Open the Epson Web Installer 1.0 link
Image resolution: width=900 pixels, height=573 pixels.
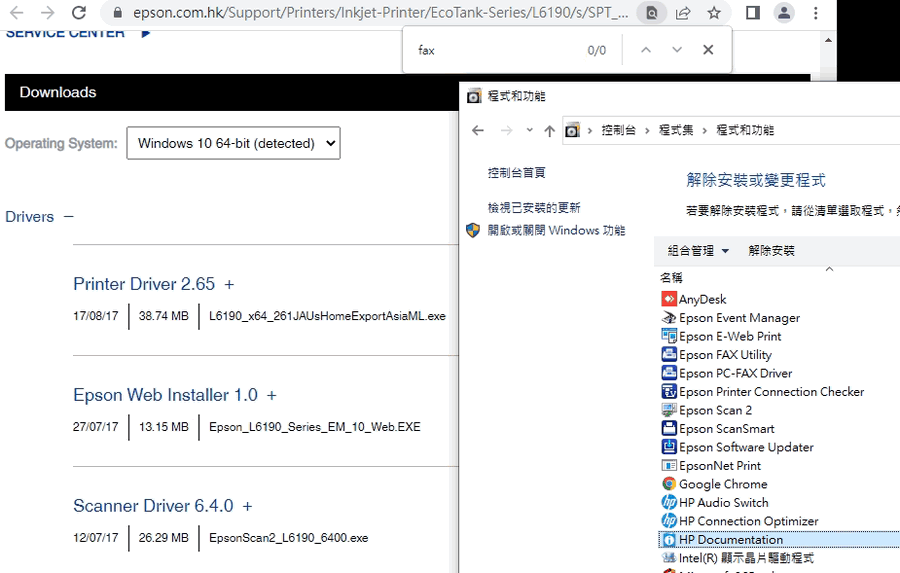(x=165, y=395)
